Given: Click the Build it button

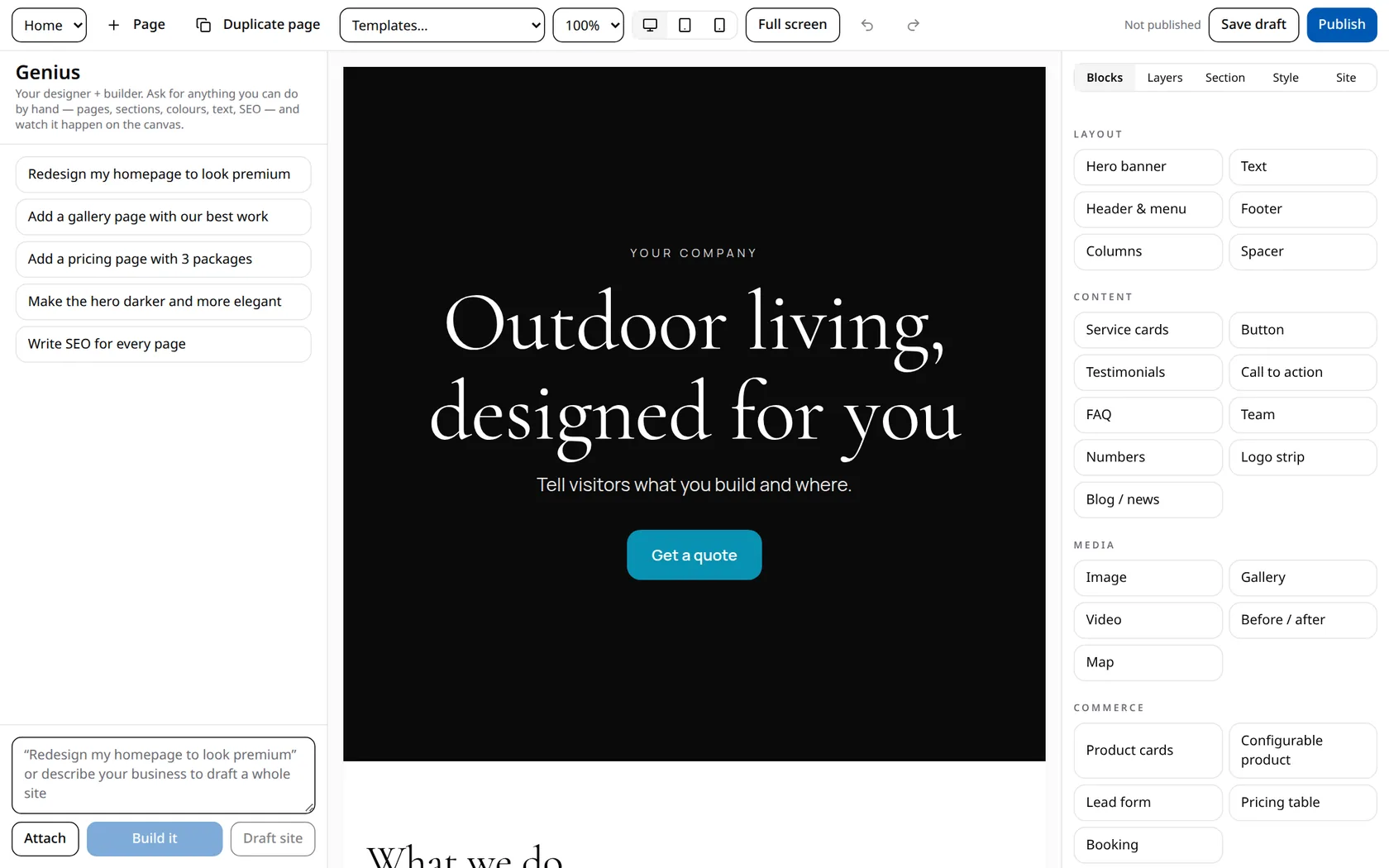Looking at the screenshot, I should (155, 838).
